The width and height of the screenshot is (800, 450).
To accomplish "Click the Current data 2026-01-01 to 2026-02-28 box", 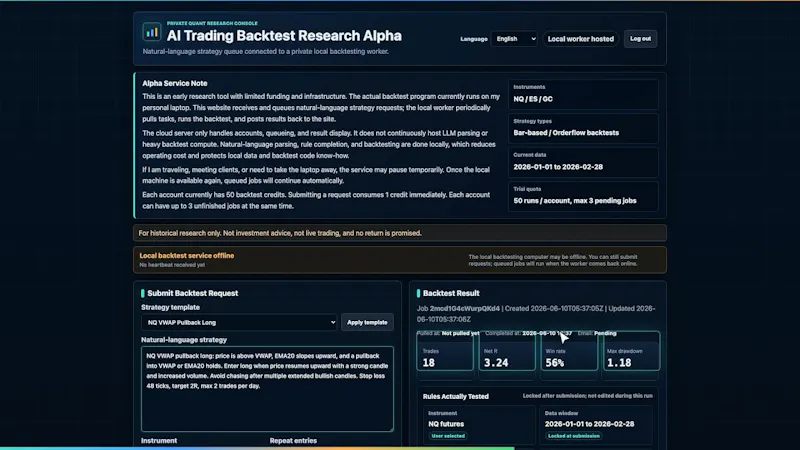I will pos(583,162).
